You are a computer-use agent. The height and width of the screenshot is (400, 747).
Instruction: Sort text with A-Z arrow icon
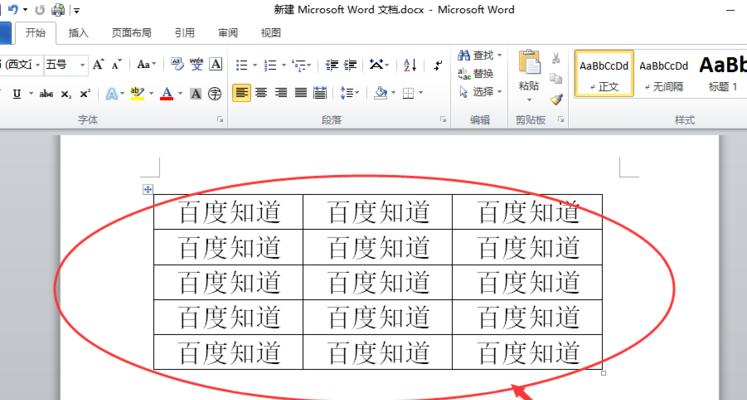(410, 65)
